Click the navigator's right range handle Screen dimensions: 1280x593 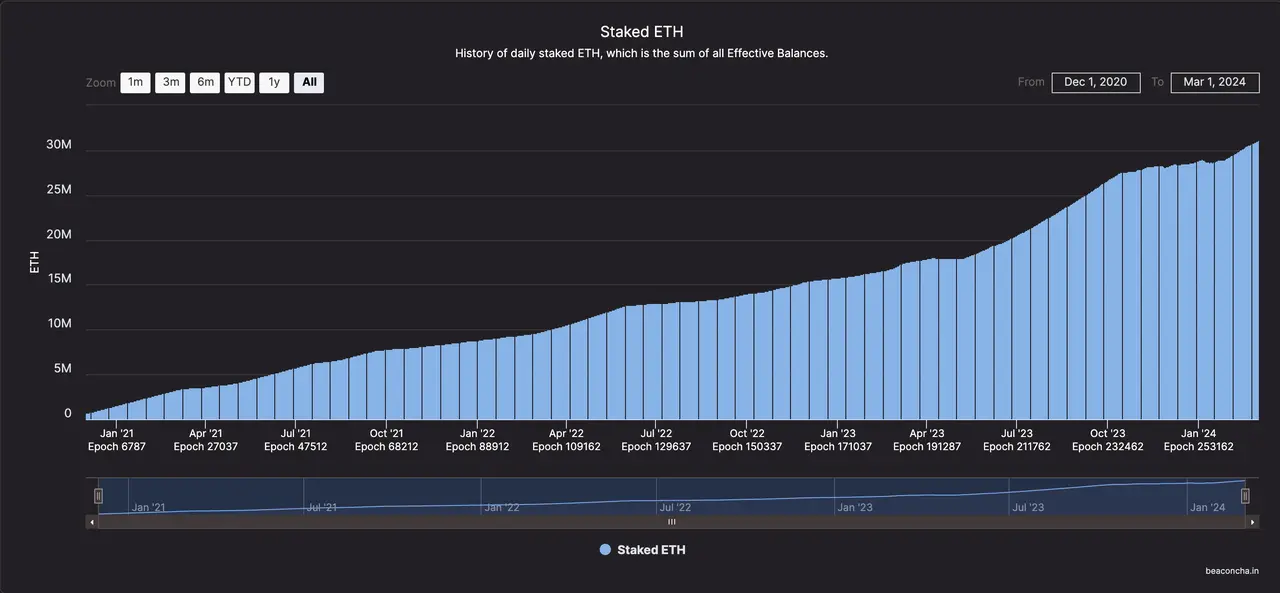coord(1250,495)
